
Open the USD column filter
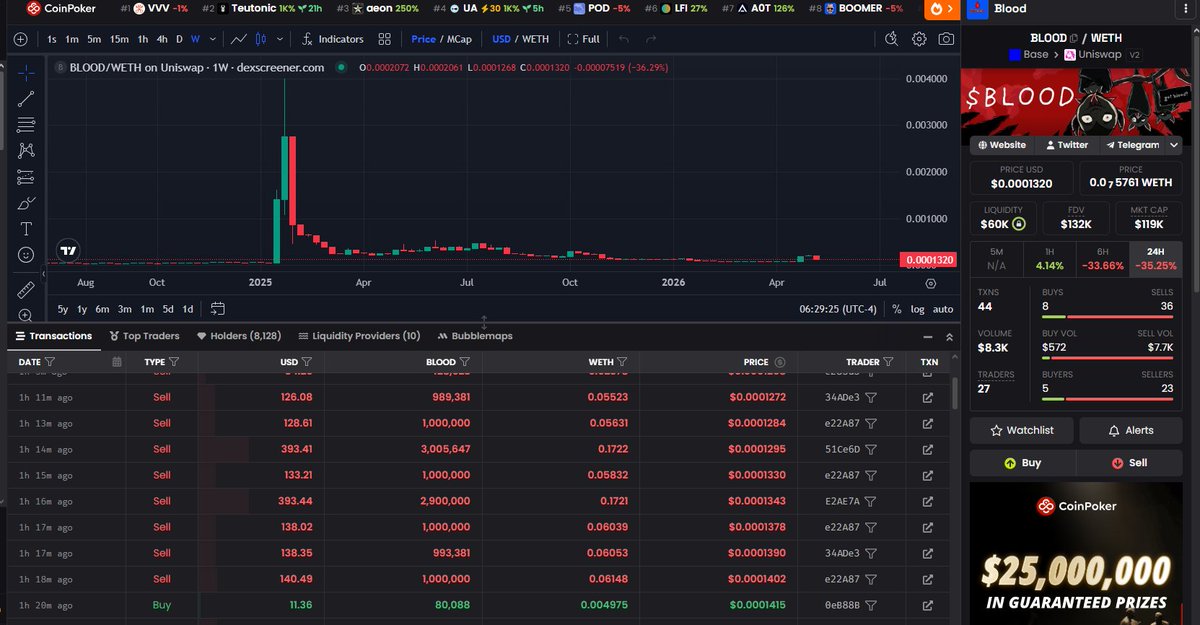(307, 362)
